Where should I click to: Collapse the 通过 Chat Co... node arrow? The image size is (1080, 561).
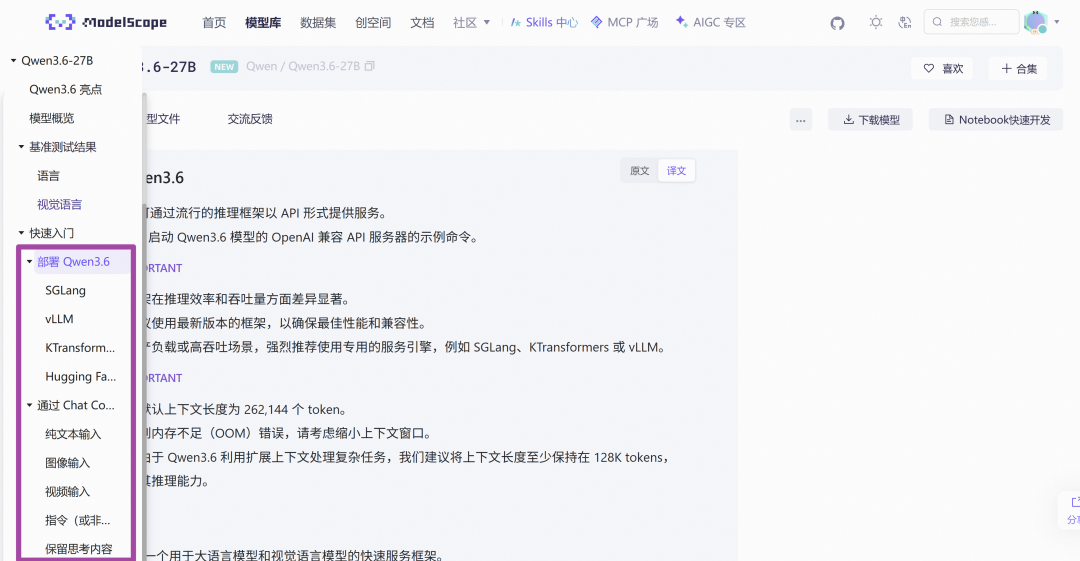30,405
